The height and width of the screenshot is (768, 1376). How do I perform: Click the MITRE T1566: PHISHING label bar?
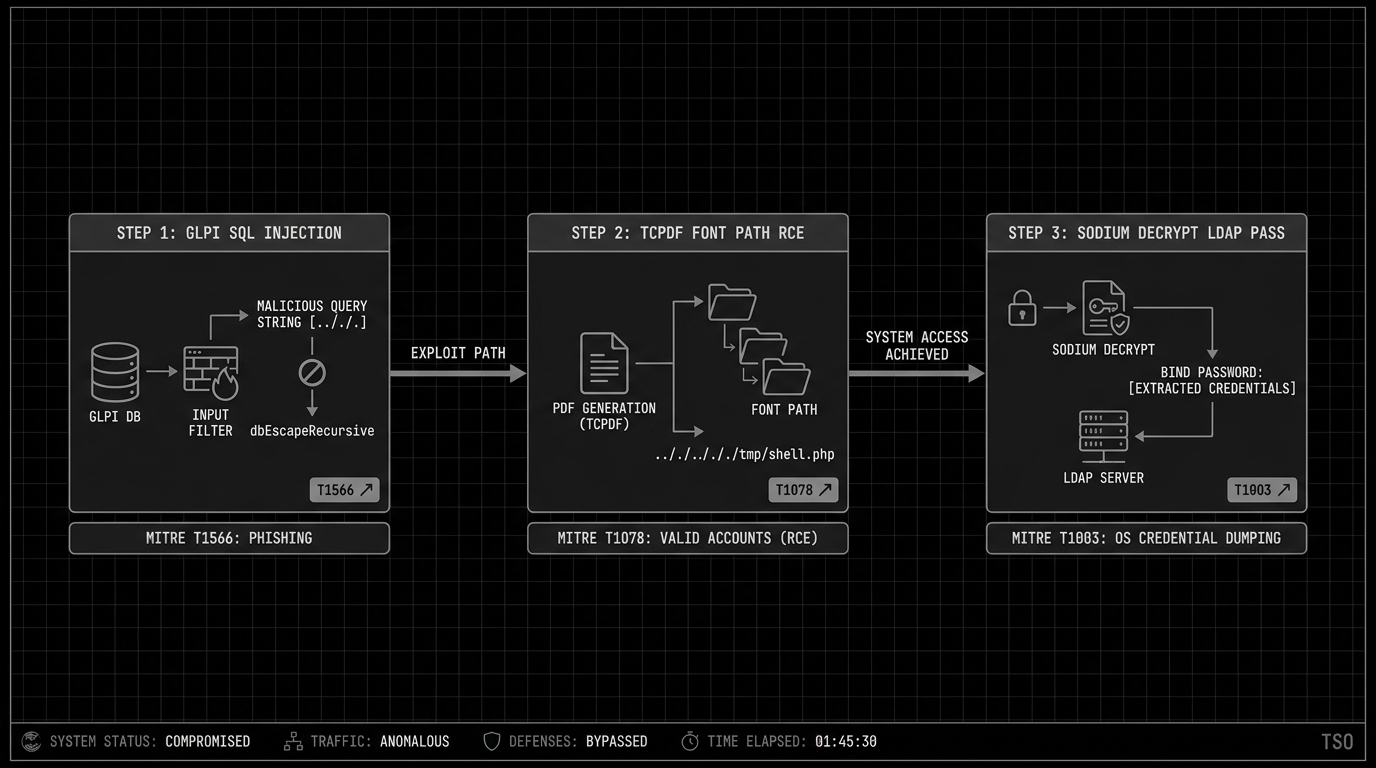tap(229, 538)
